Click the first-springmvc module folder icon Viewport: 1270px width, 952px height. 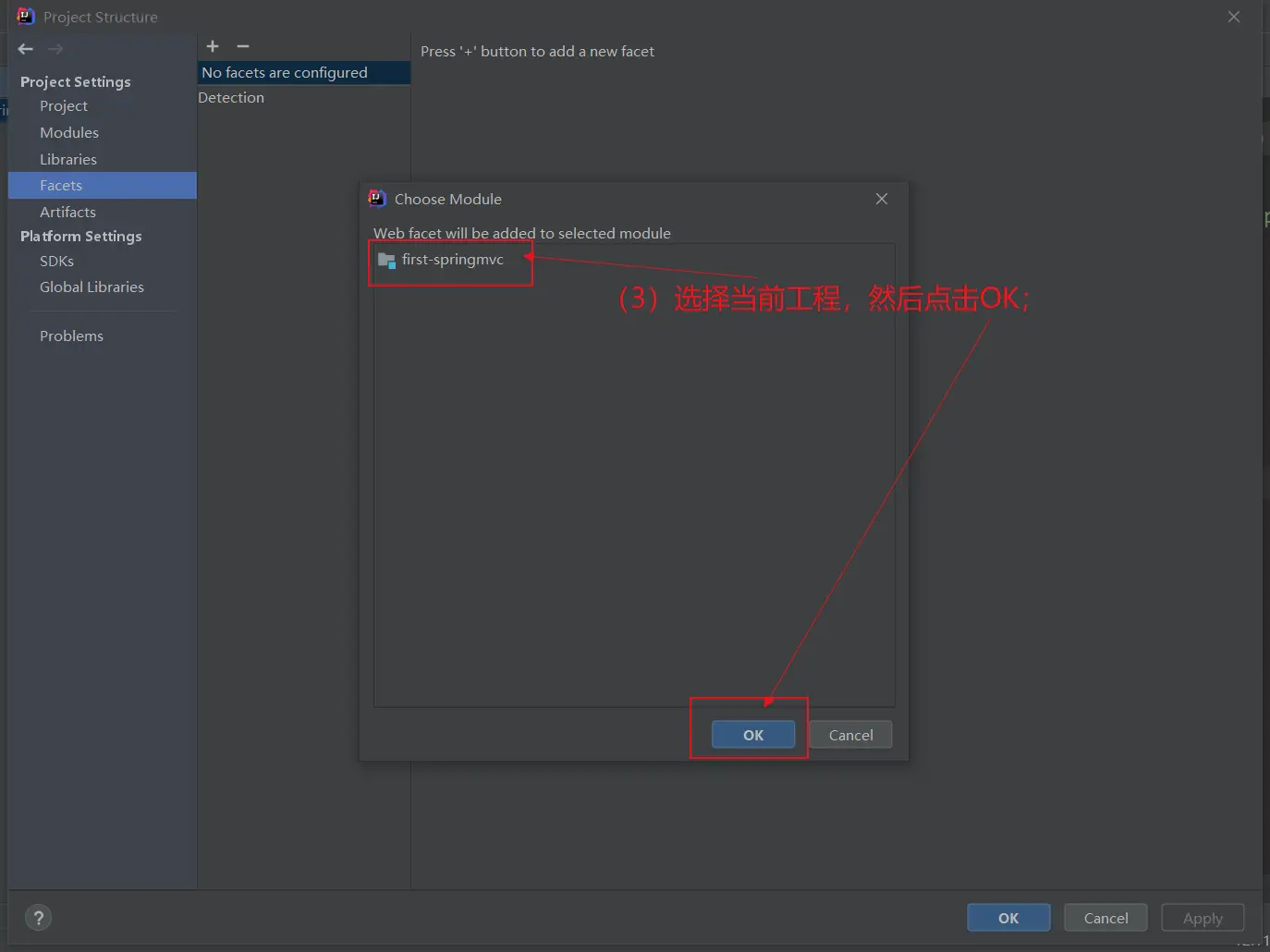click(386, 261)
